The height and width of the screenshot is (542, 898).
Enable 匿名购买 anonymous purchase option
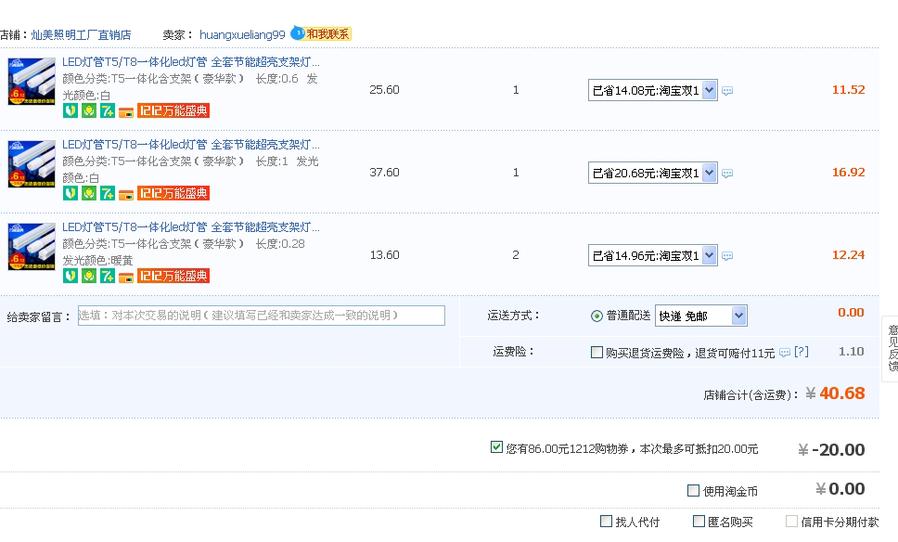point(698,521)
